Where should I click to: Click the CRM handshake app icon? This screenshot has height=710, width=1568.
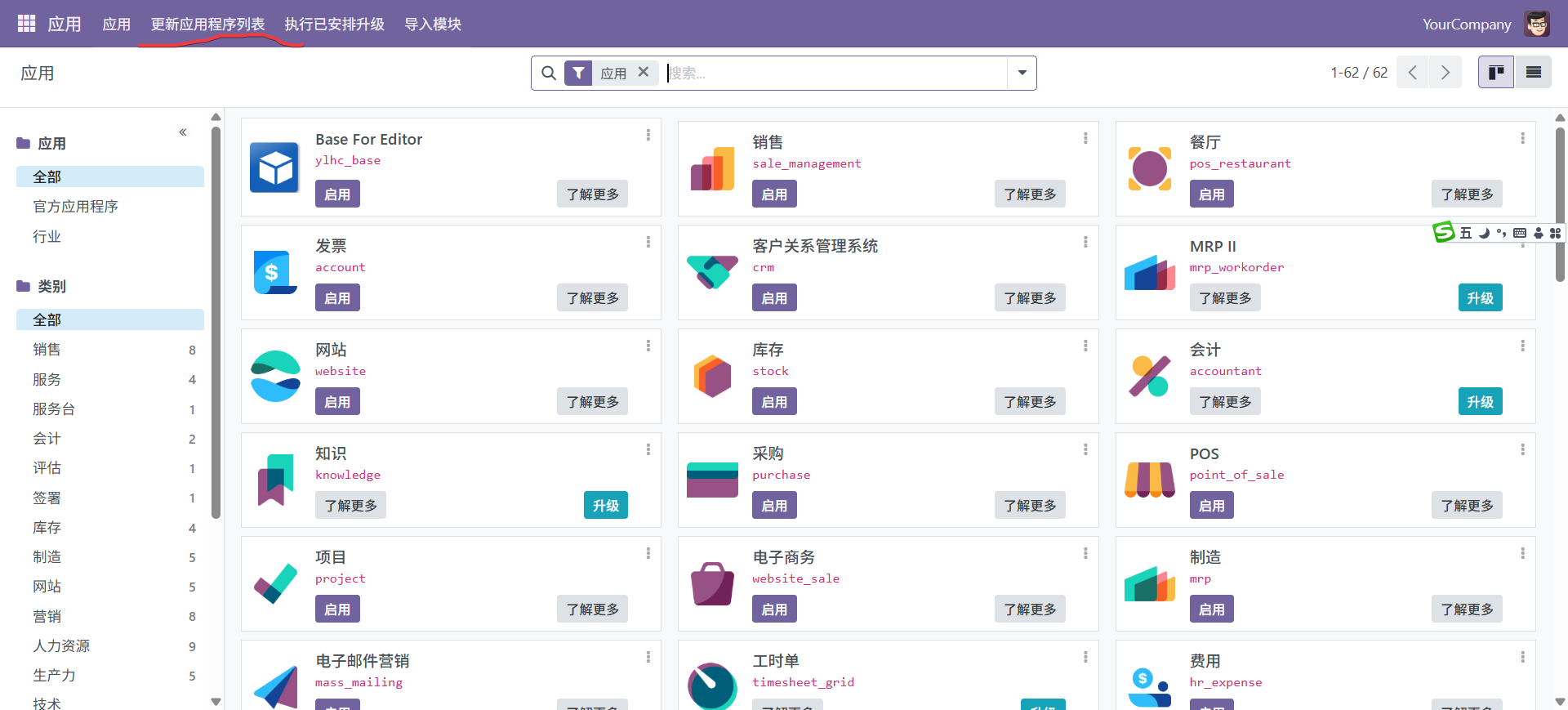pos(712,272)
